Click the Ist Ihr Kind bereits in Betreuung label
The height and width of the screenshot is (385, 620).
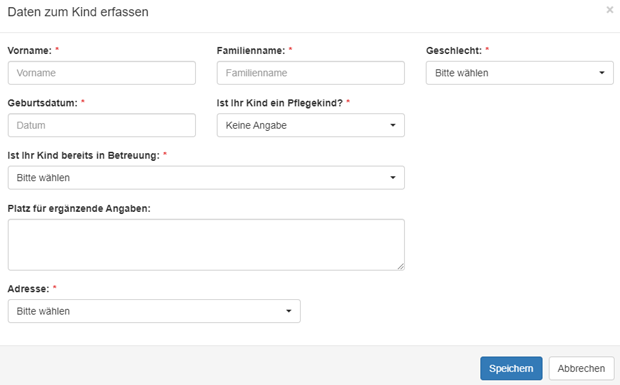[83, 156]
